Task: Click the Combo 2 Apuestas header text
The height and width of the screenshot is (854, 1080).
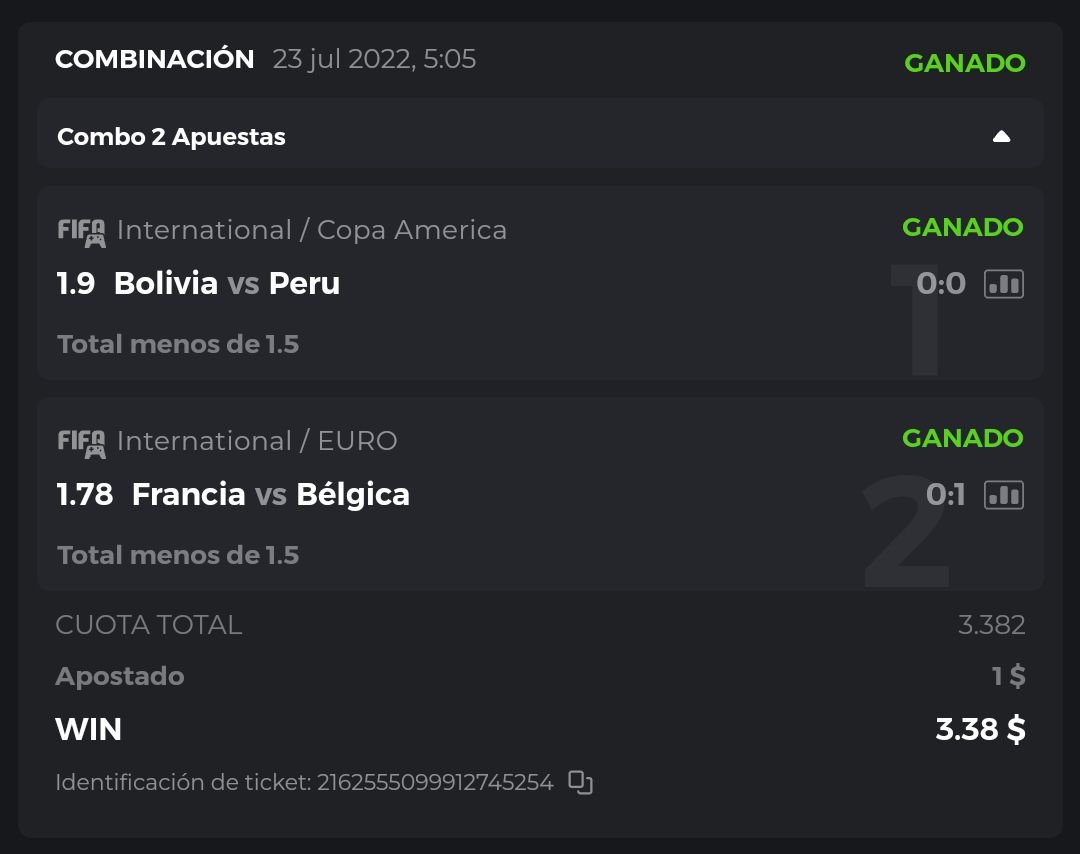Action: [171, 137]
